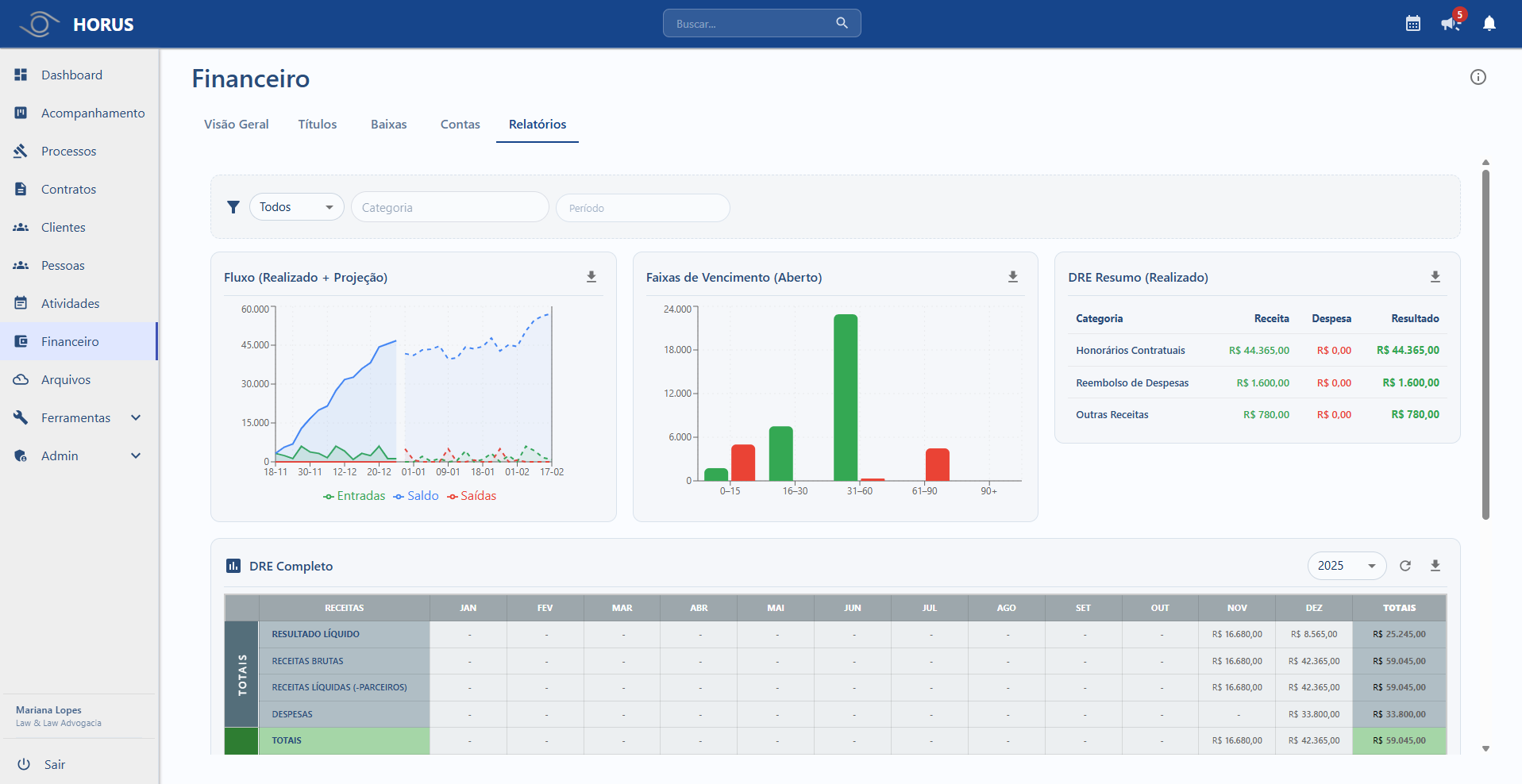Open the Todos filter dropdown
This screenshot has height=784, width=1522.
(x=296, y=207)
